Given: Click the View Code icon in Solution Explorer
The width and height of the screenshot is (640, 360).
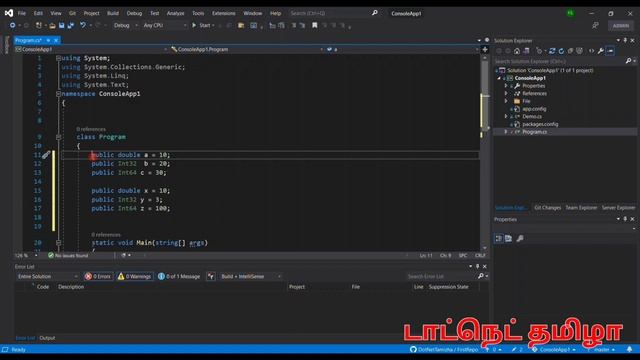Looking at the screenshot, I should tap(591, 51).
